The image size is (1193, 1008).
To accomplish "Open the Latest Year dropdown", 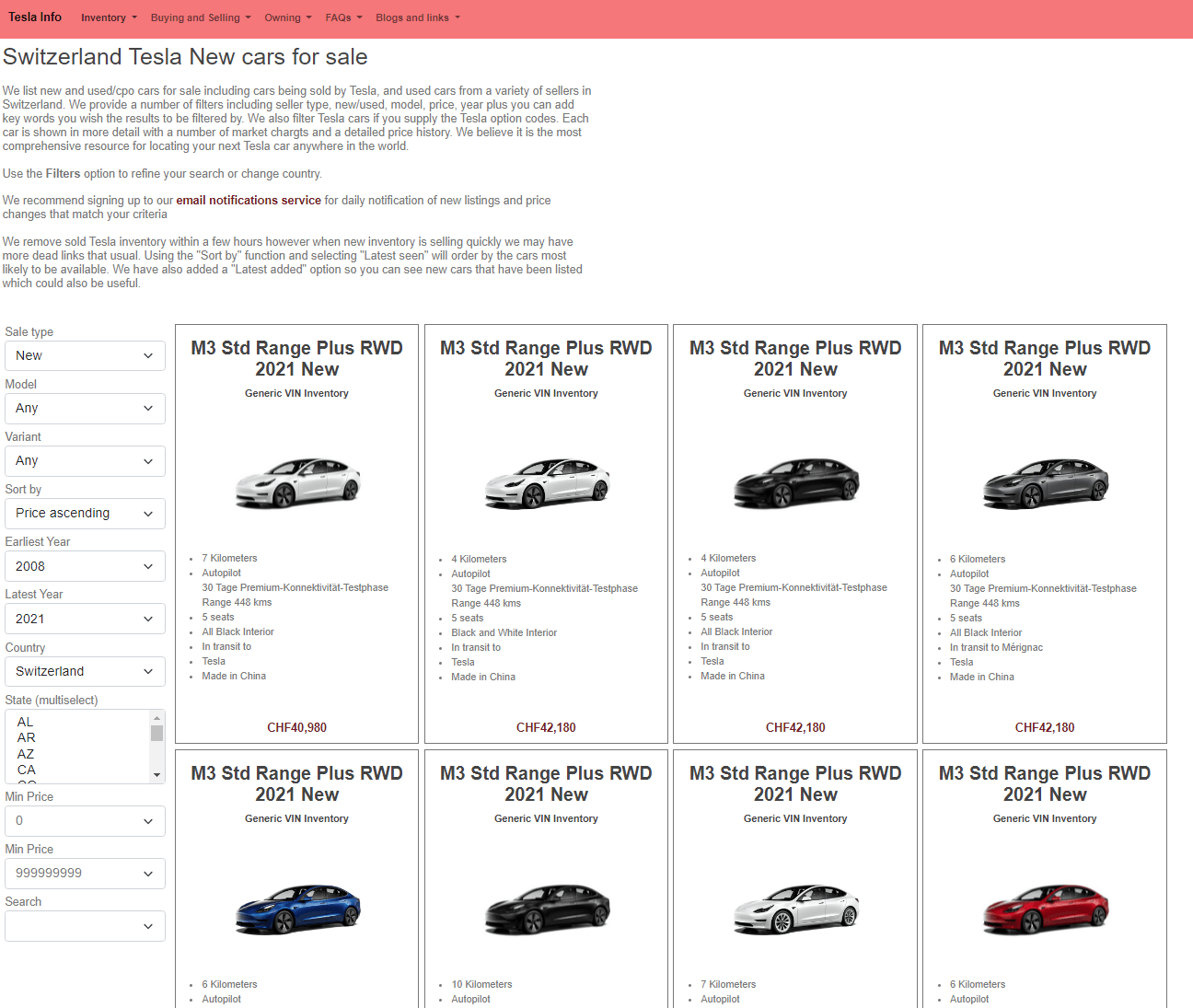I will 85,618.
